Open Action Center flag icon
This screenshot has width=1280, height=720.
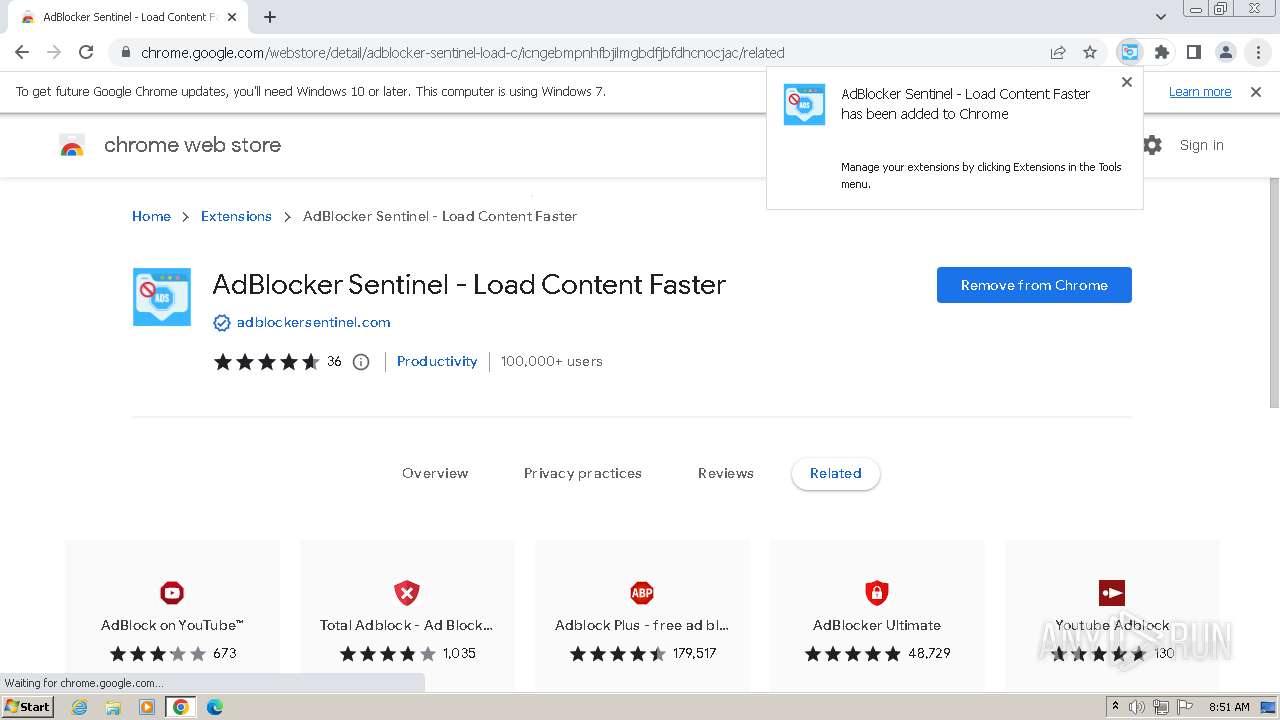(1185, 707)
